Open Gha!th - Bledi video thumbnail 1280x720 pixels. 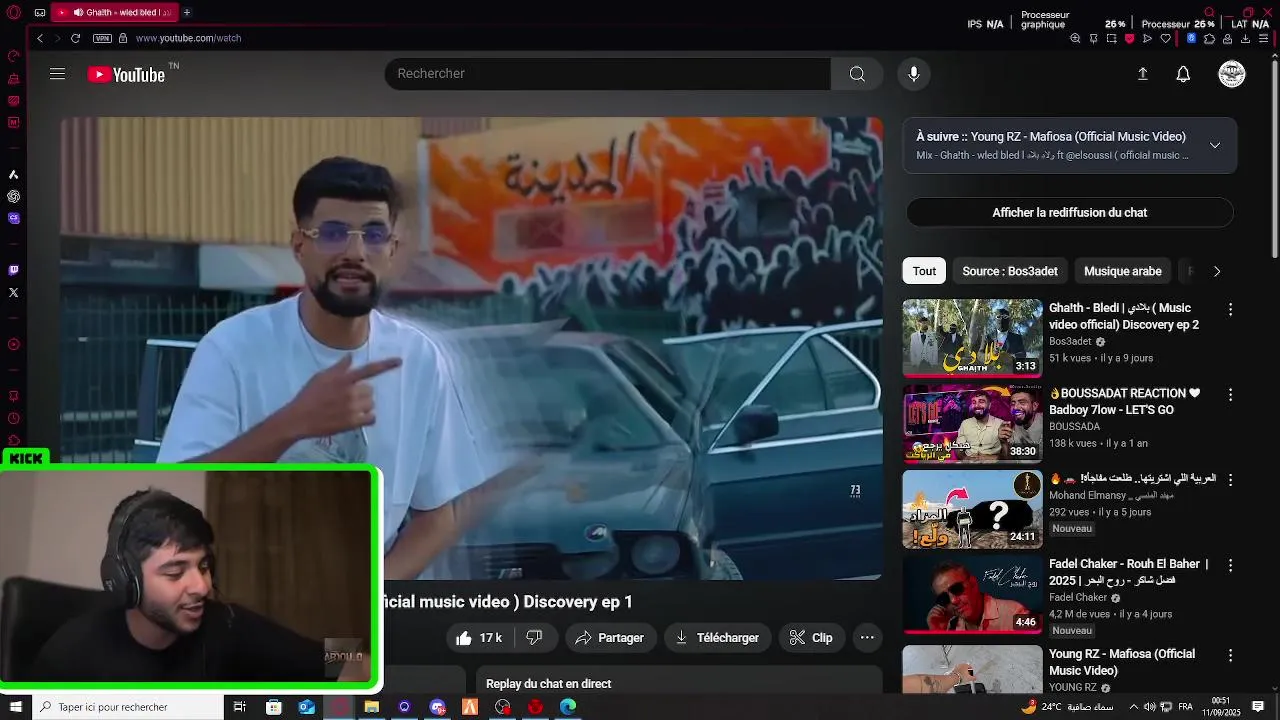coord(972,338)
